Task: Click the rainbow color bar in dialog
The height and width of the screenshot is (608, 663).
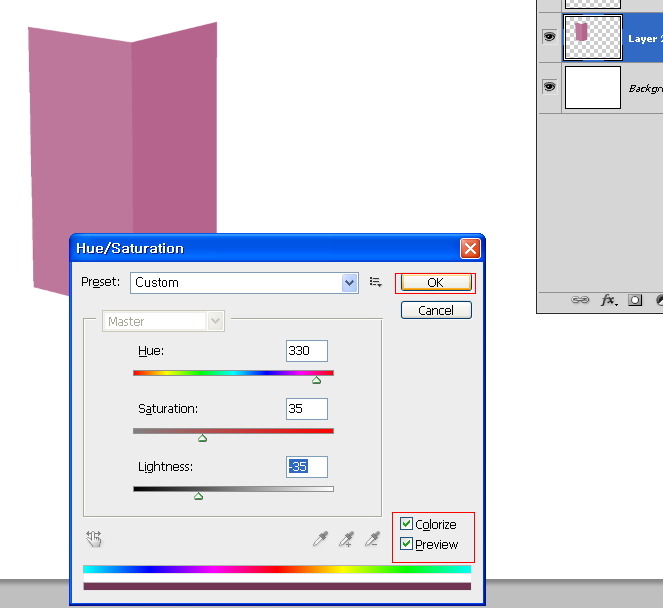Action: pyautogui.click(x=277, y=570)
